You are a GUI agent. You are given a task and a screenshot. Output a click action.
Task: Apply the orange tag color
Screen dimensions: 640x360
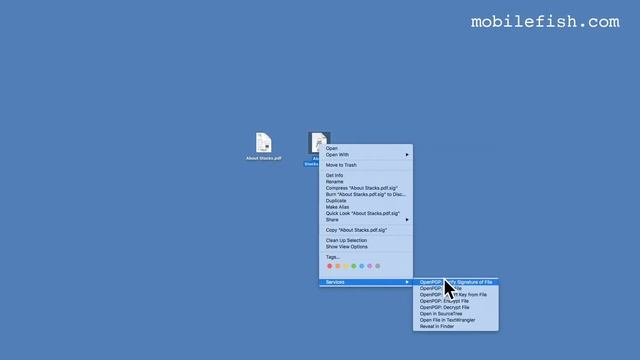click(338, 266)
